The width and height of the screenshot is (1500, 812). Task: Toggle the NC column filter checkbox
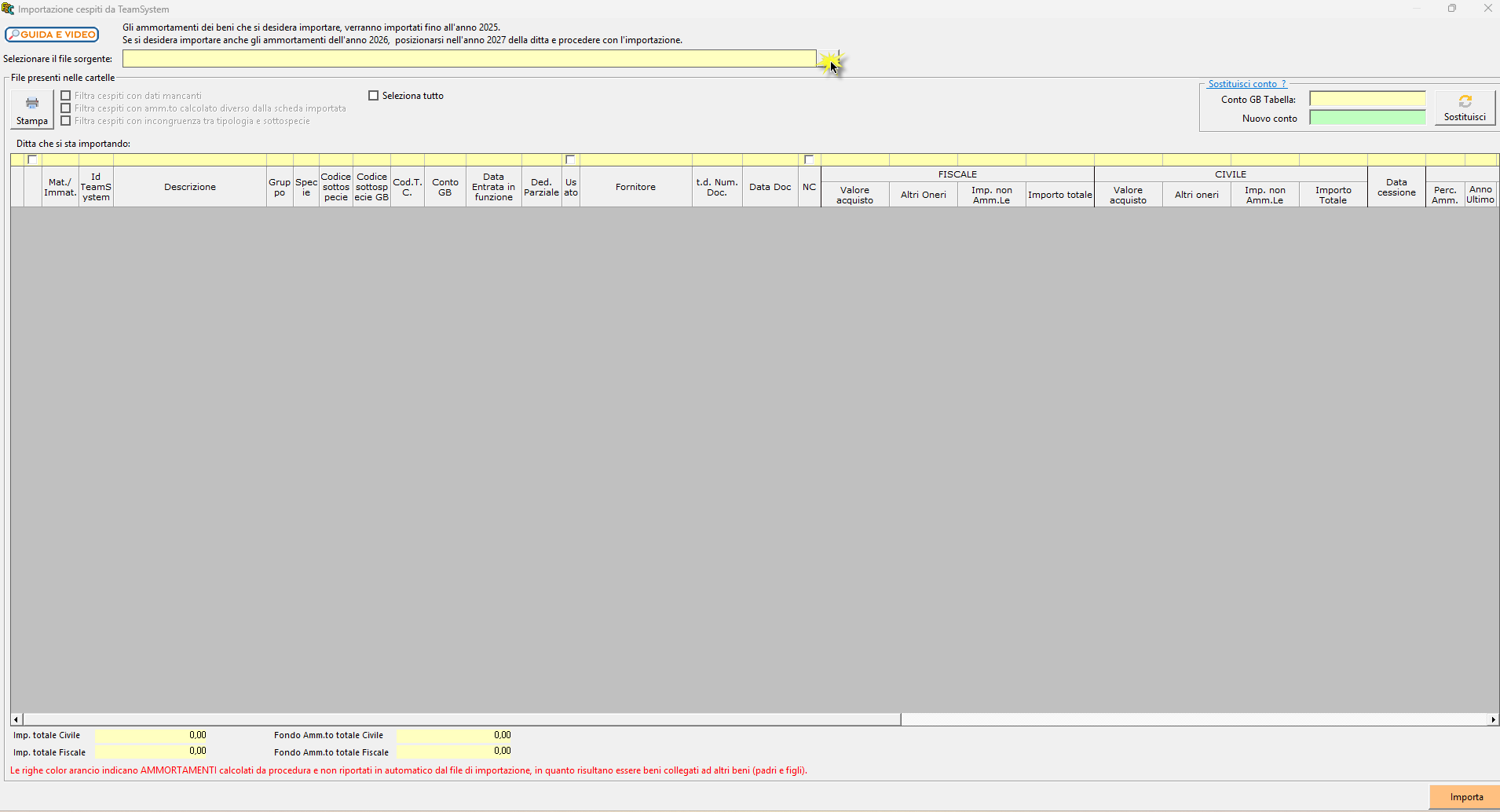(x=809, y=159)
